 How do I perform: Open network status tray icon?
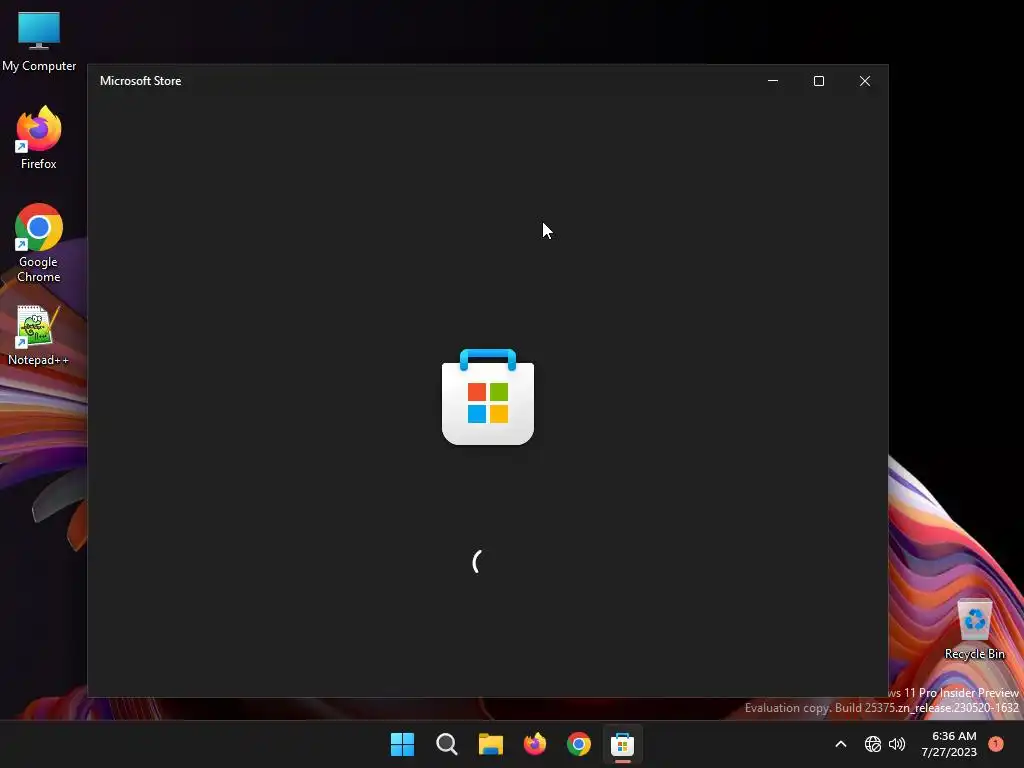tap(872, 744)
